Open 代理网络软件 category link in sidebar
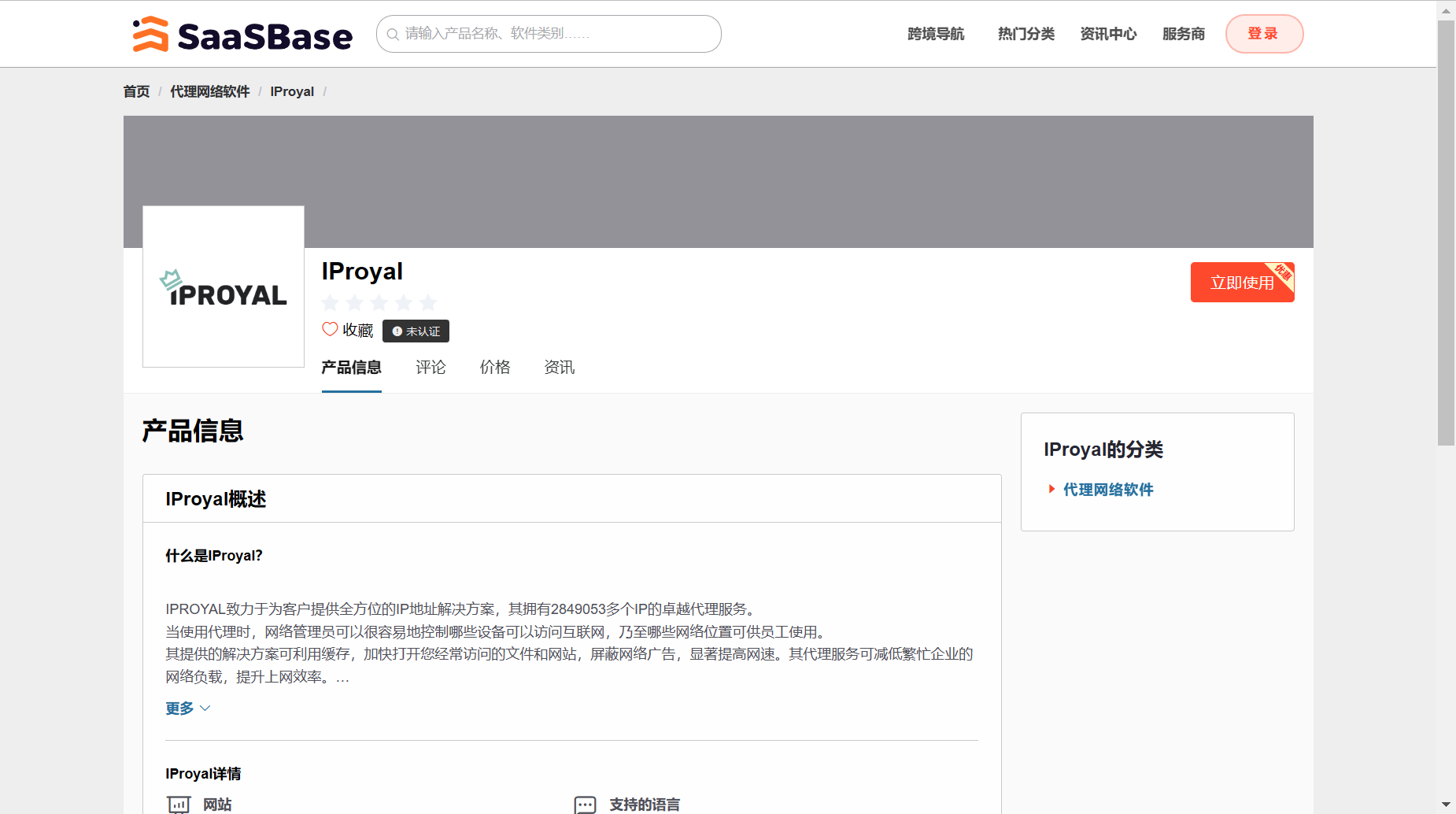This screenshot has height=814, width=1456. point(1108,490)
